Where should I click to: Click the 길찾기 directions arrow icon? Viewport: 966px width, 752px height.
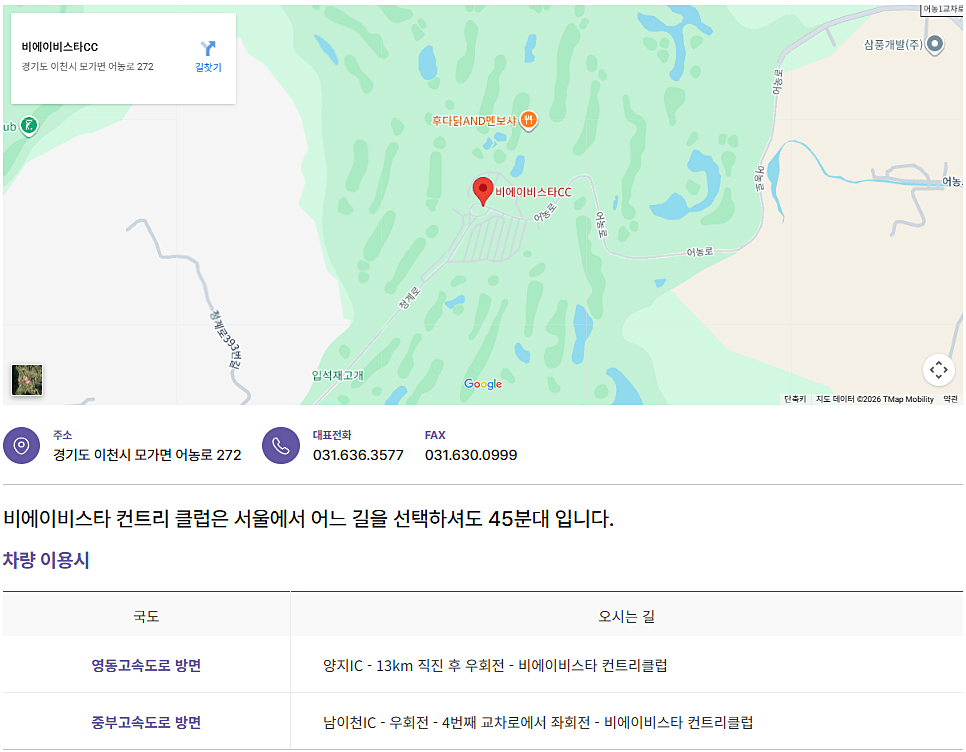208,48
